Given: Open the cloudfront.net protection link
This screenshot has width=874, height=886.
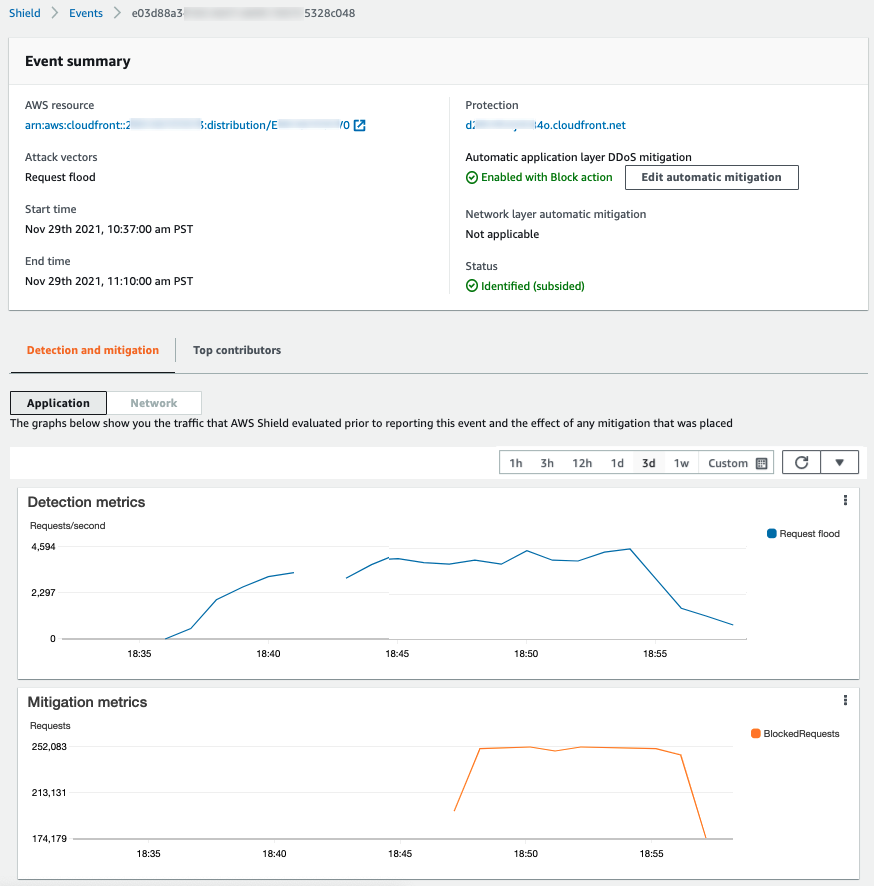Looking at the screenshot, I should pos(543,125).
